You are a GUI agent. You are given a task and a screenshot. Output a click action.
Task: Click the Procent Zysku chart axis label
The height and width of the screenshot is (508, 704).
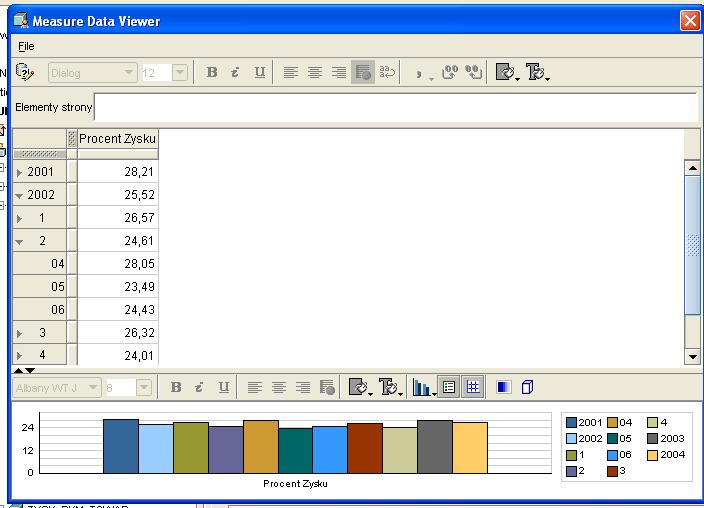coord(295,484)
